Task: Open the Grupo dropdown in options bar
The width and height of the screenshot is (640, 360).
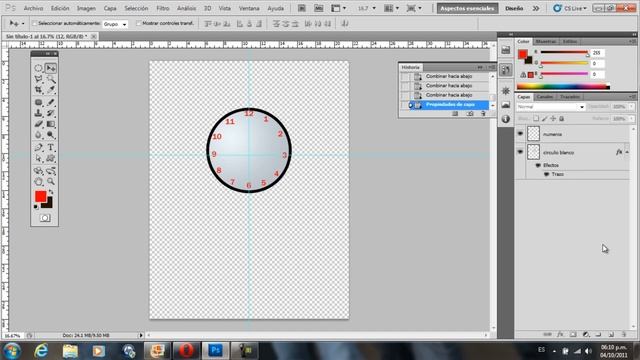Action: pos(115,24)
